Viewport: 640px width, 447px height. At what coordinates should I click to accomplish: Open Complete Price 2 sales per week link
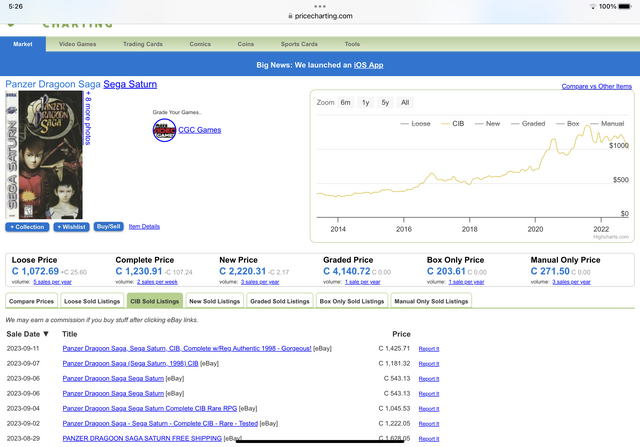pyautogui.click(x=157, y=282)
